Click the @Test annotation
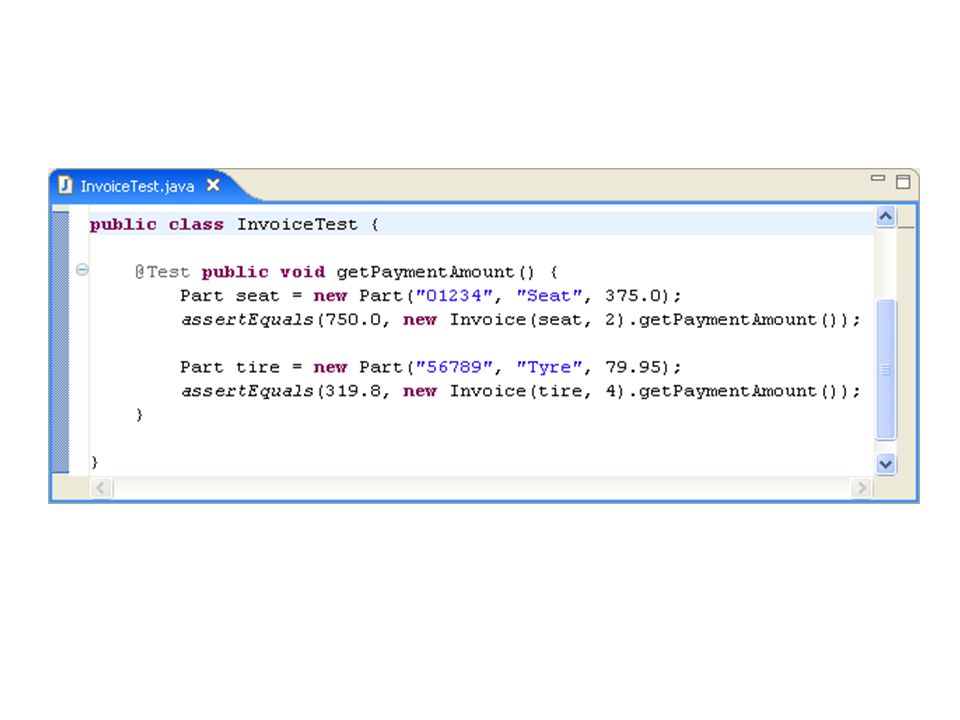This screenshot has width=960, height=720. pyautogui.click(x=162, y=272)
